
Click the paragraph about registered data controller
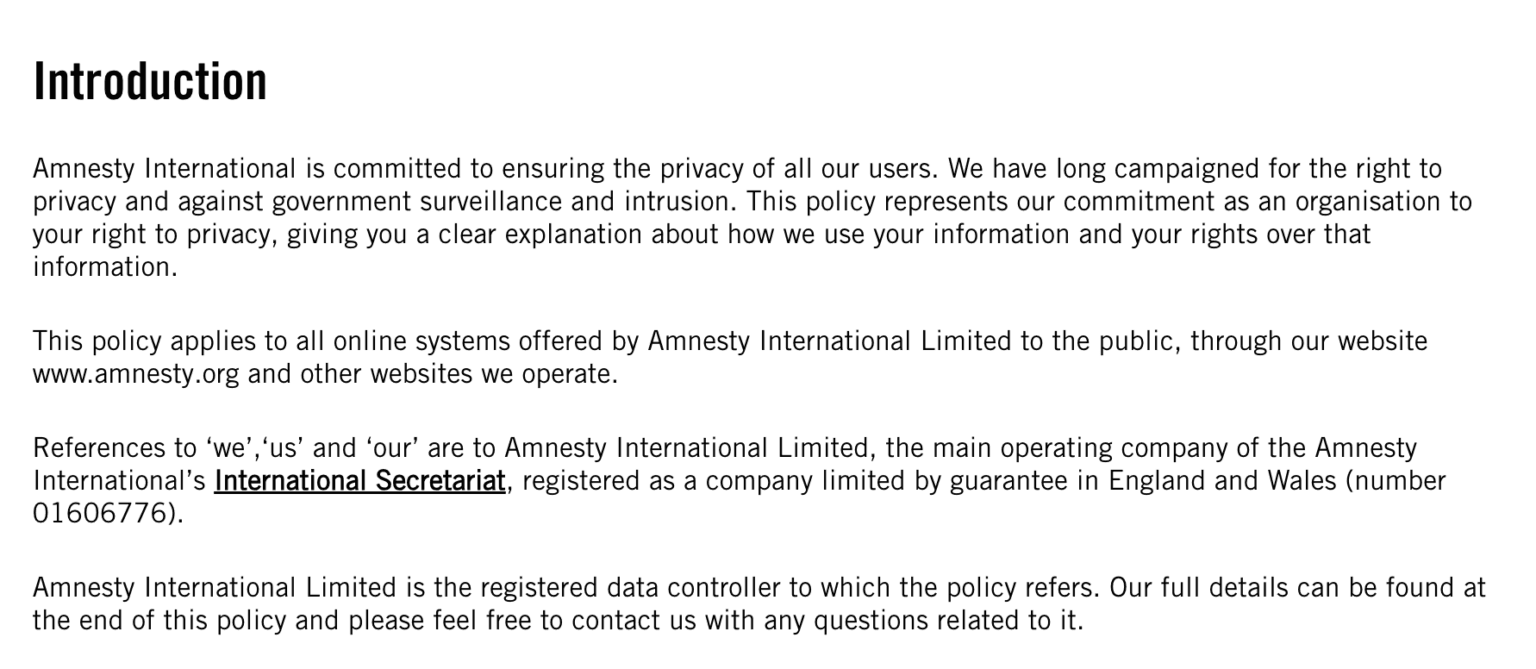point(759,603)
